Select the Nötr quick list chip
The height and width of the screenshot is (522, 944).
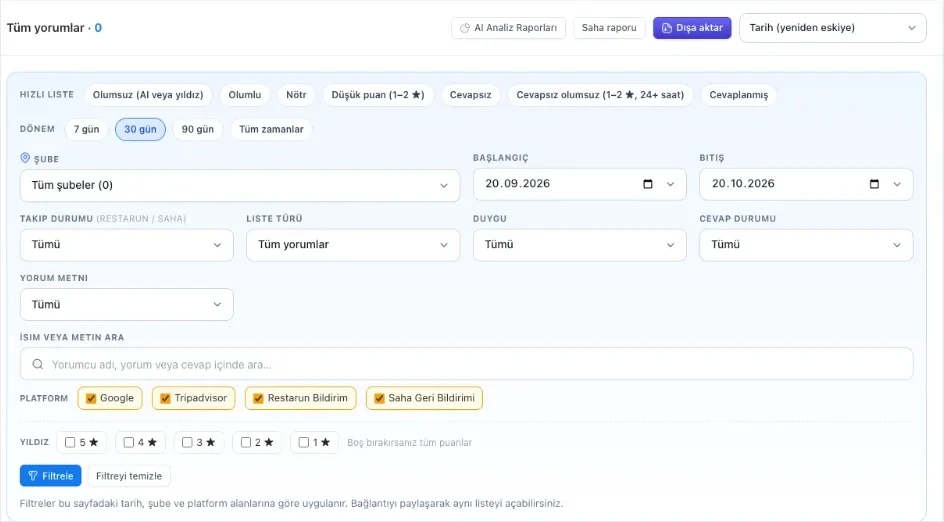click(296, 95)
